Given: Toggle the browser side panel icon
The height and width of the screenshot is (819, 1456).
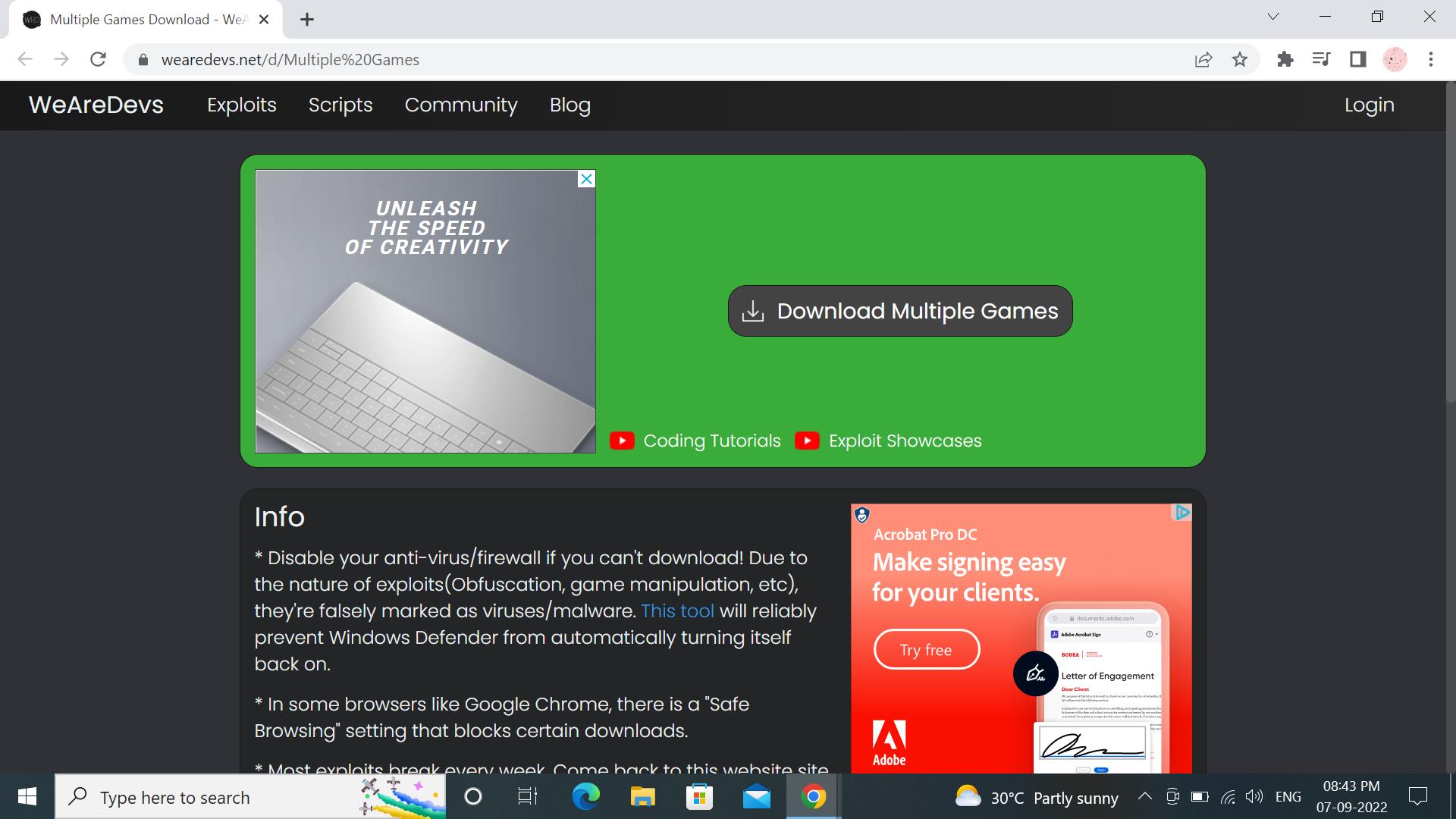Looking at the screenshot, I should [x=1357, y=59].
